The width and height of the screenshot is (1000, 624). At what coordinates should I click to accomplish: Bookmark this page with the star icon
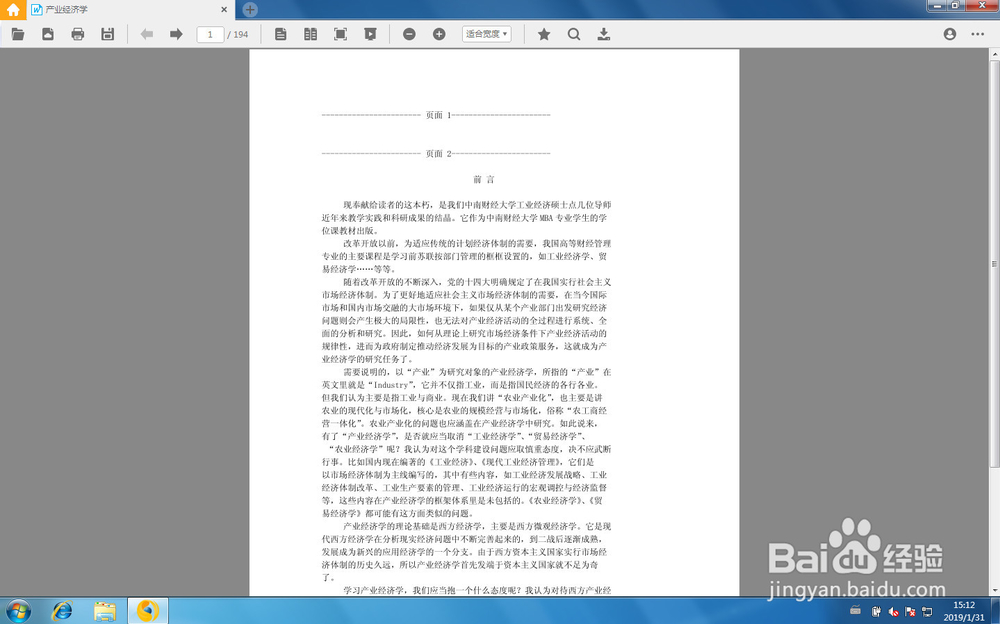pyautogui.click(x=543, y=33)
